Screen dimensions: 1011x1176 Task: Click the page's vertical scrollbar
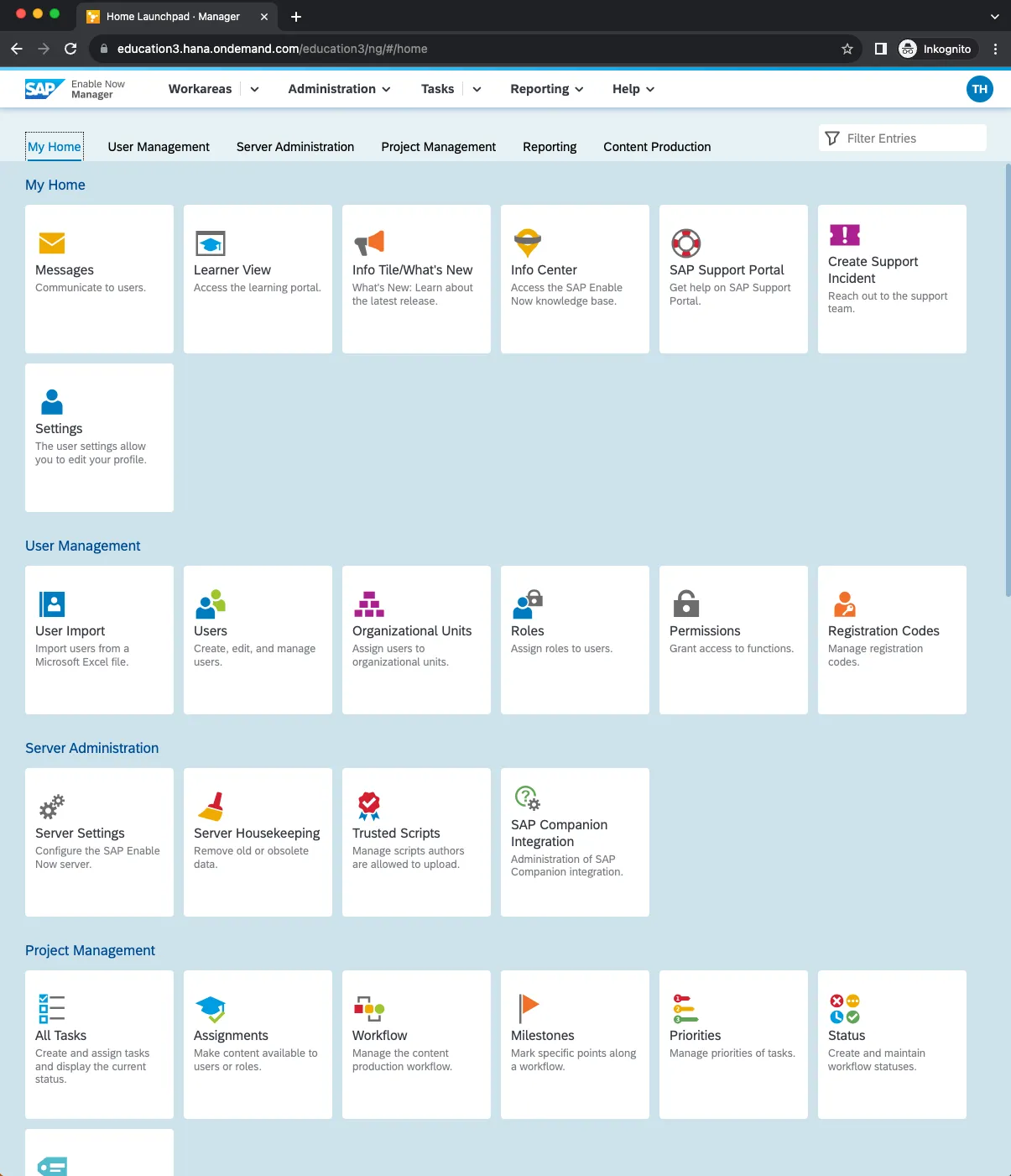1008,378
